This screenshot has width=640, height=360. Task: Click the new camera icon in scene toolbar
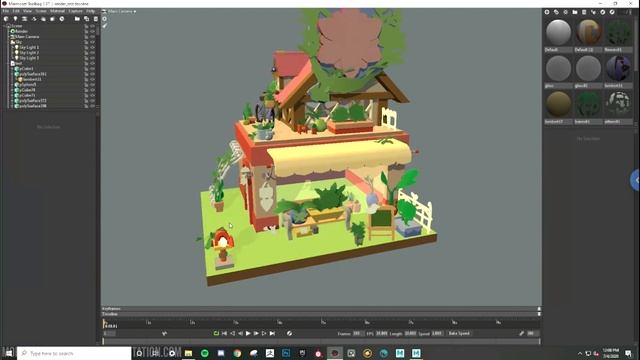point(24,19)
